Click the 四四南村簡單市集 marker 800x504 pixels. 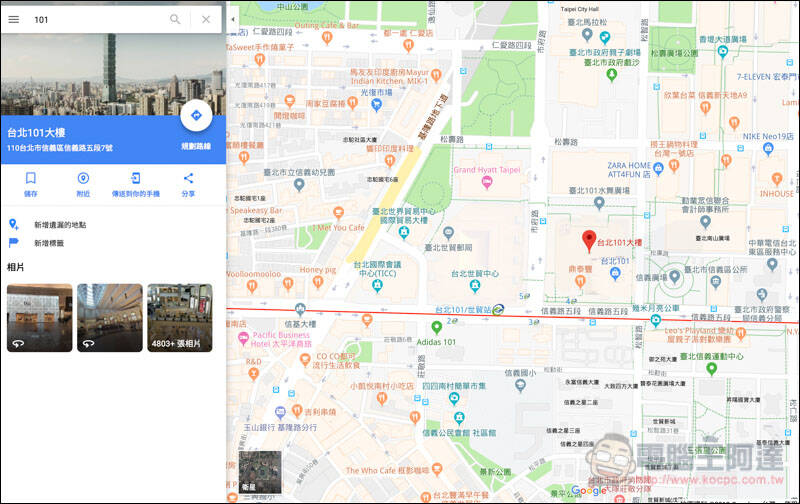pos(454,399)
